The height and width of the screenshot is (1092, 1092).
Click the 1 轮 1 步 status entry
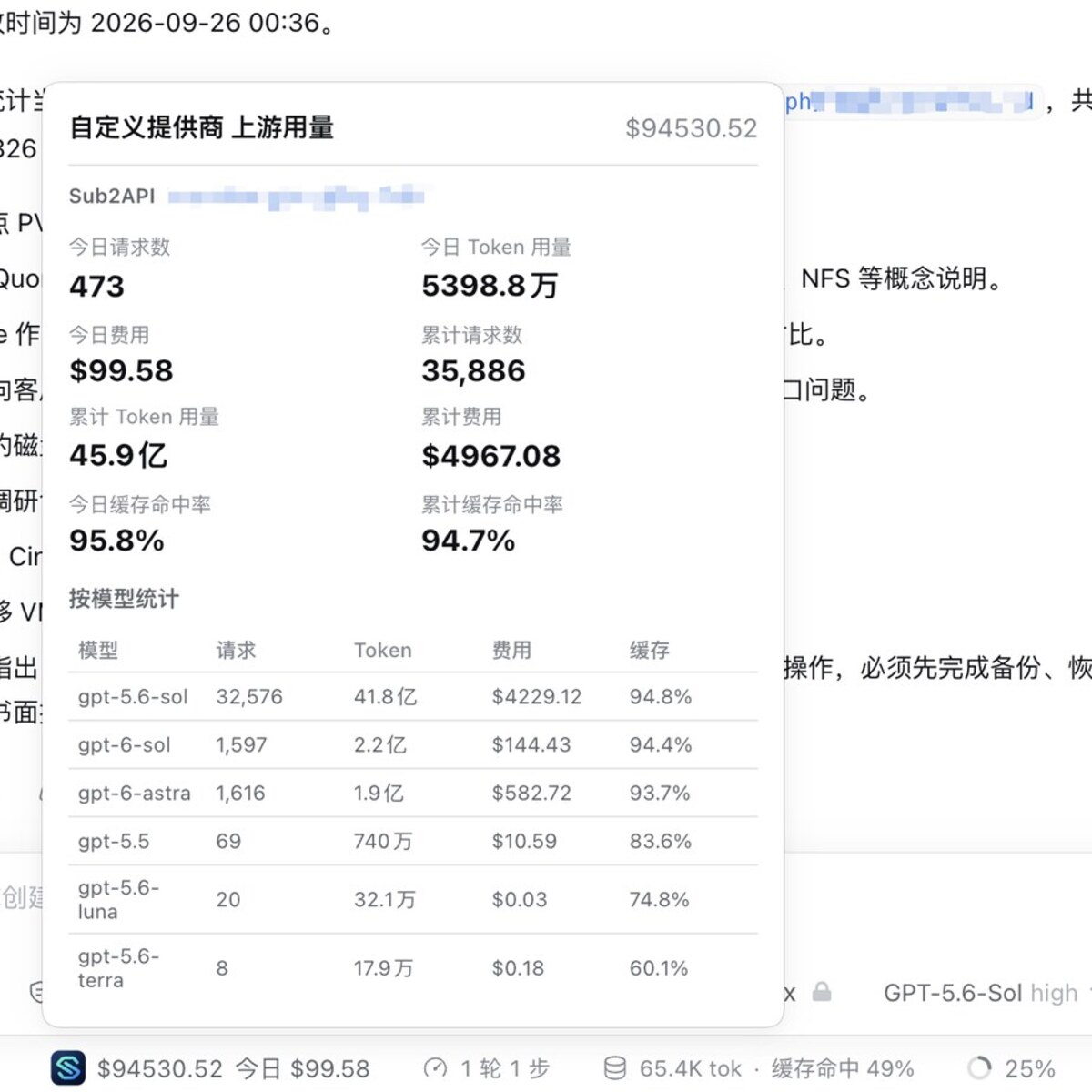coord(505,1068)
